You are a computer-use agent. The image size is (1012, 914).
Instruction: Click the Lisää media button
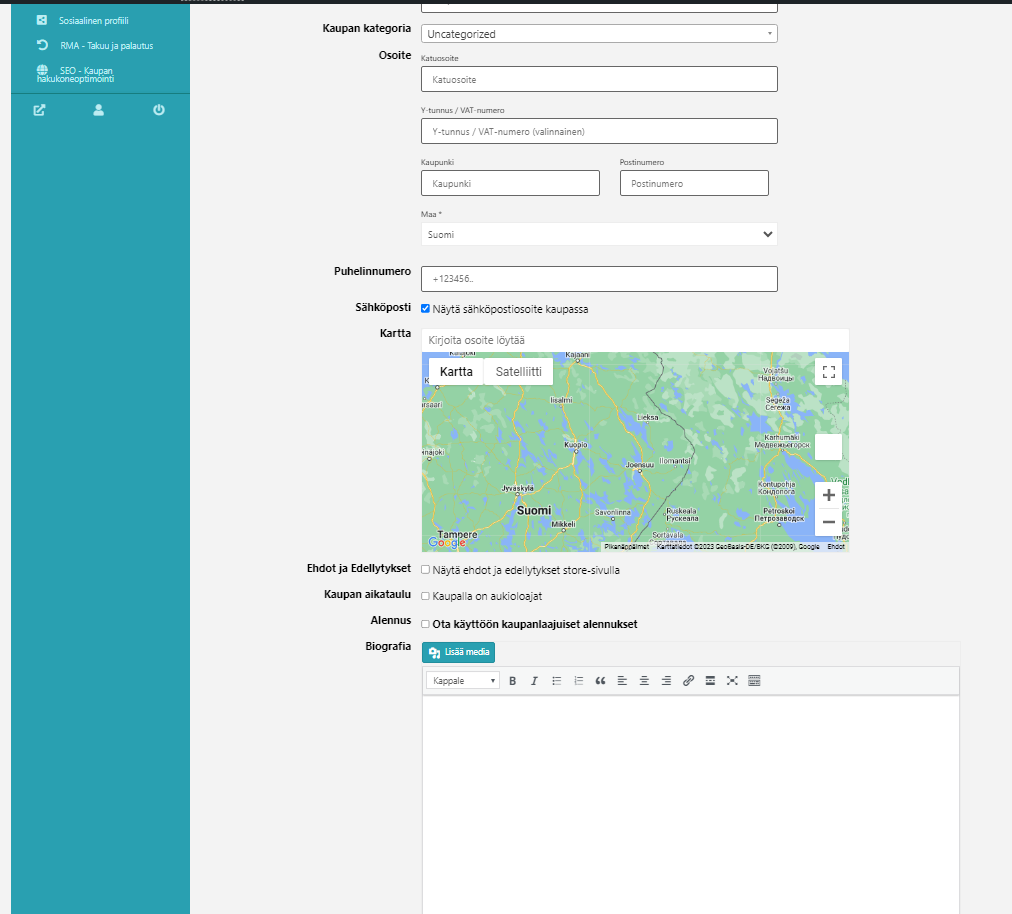click(x=459, y=652)
